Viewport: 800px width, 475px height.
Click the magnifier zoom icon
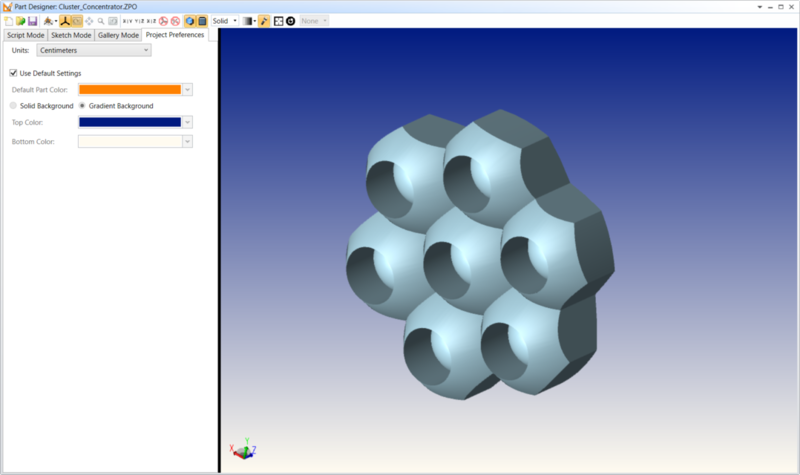point(101,21)
